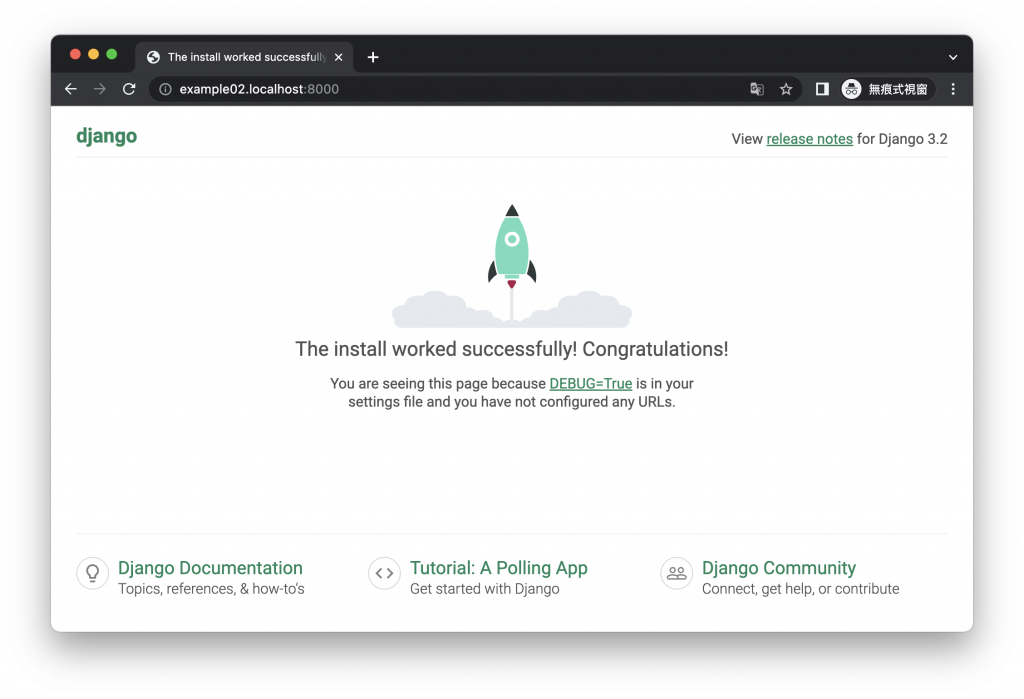Close the 'The install worked successfully' tab
This screenshot has height=699, width=1024.
pos(338,57)
